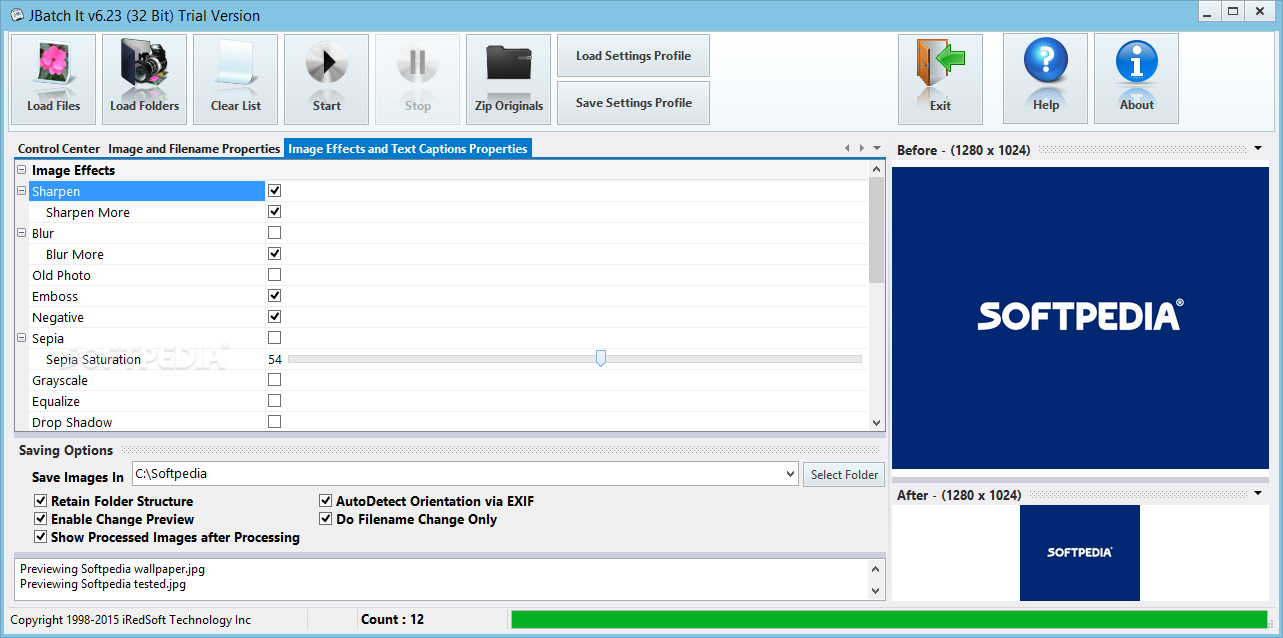Click the JBatch It title bar app icon
The image size is (1283, 638).
tap(16, 15)
